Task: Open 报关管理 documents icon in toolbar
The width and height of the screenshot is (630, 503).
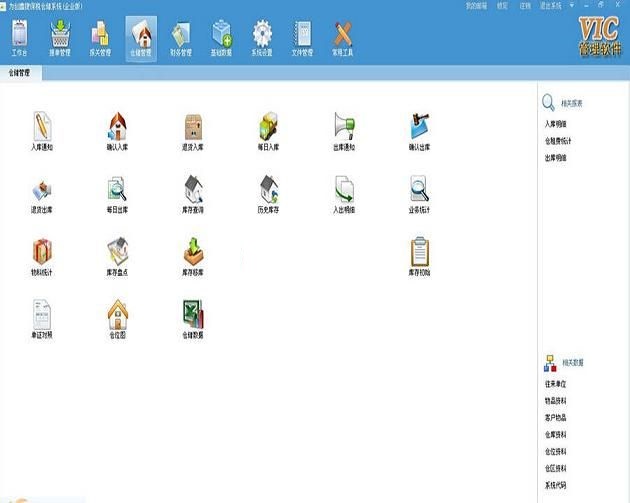Action: (x=100, y=39)
